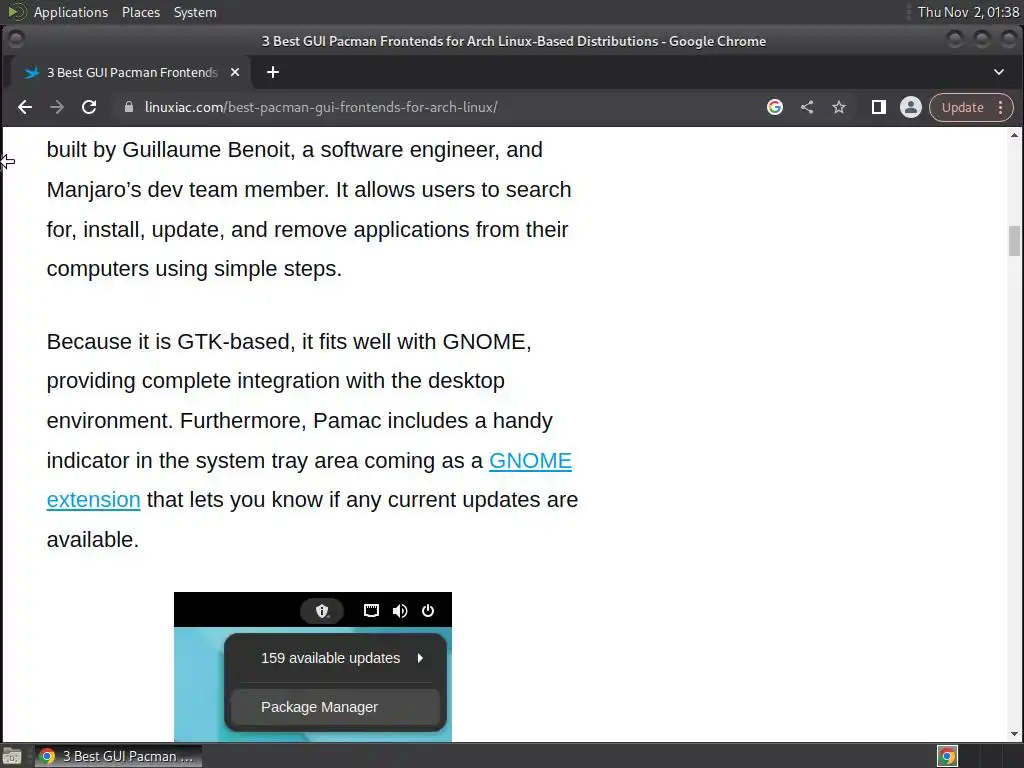Click the forward navigation arrow

tap(57, 107)
